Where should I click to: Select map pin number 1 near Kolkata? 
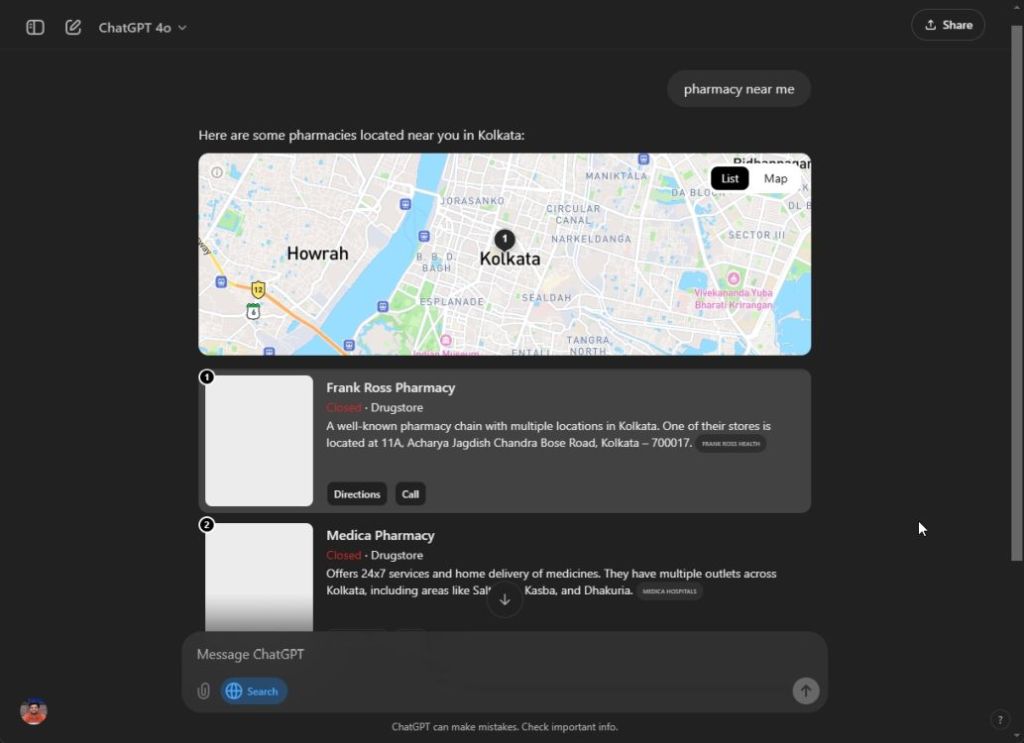point(504,239)
